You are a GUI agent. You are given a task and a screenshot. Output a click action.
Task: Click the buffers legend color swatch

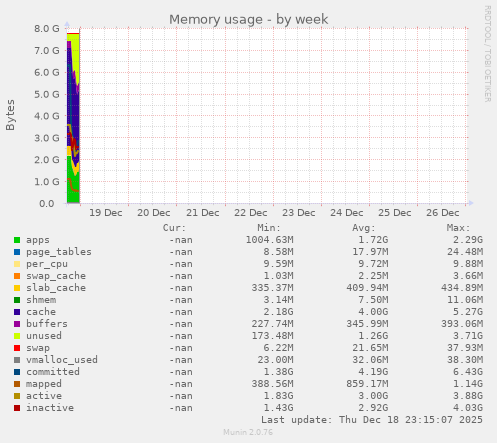point(17,324)
